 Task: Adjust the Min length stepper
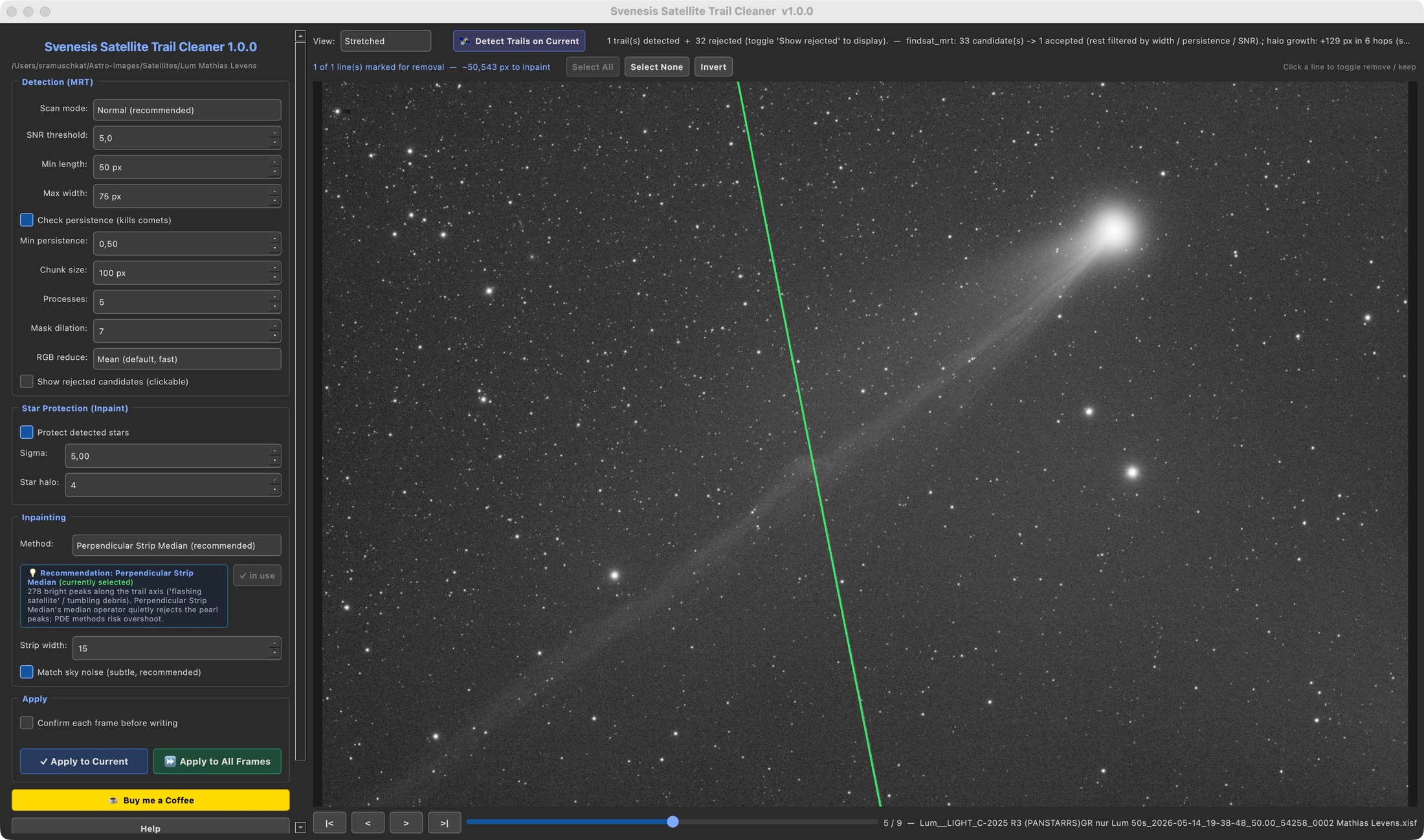click(274, 167)
